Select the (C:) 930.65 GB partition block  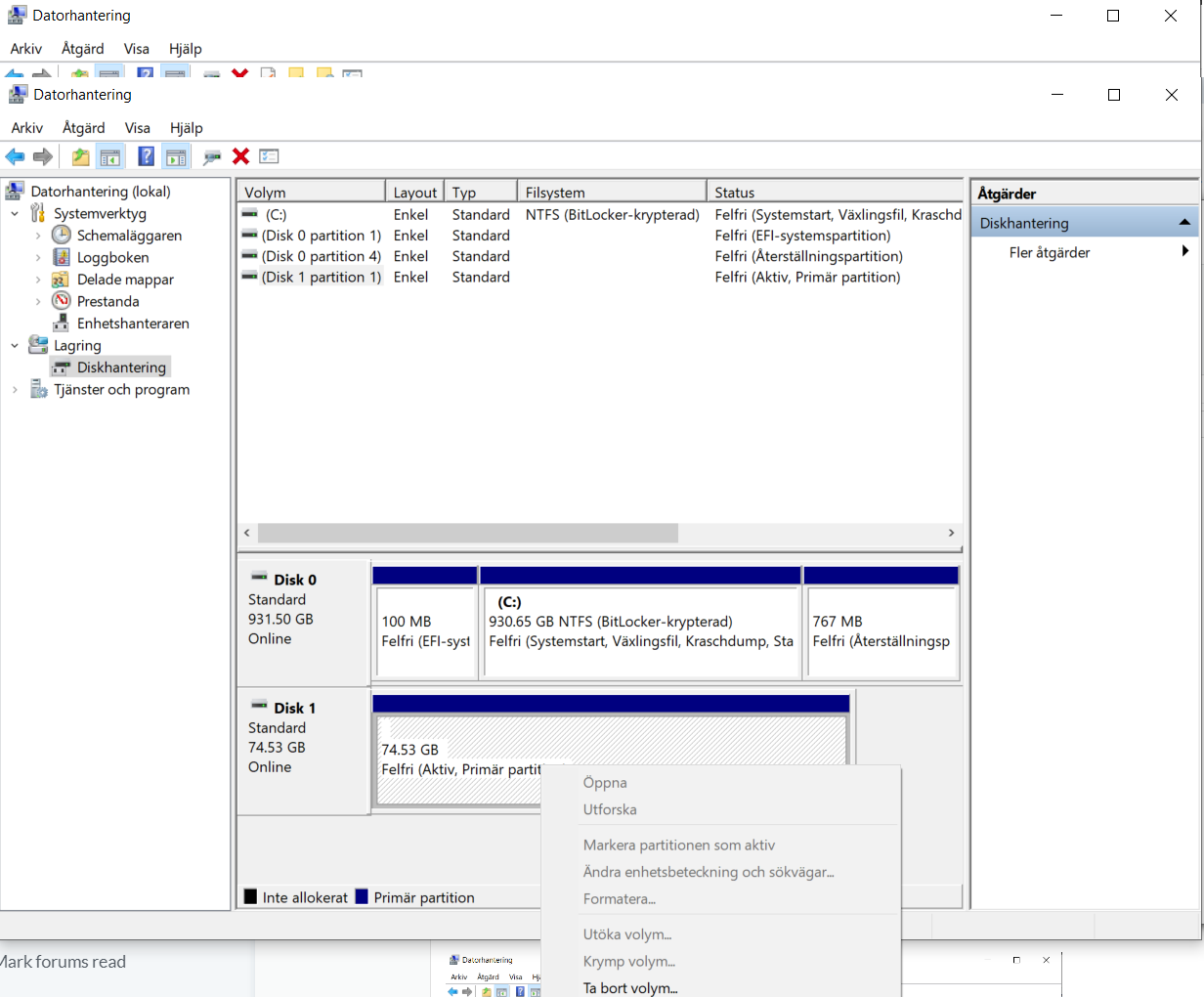[640, 624]
